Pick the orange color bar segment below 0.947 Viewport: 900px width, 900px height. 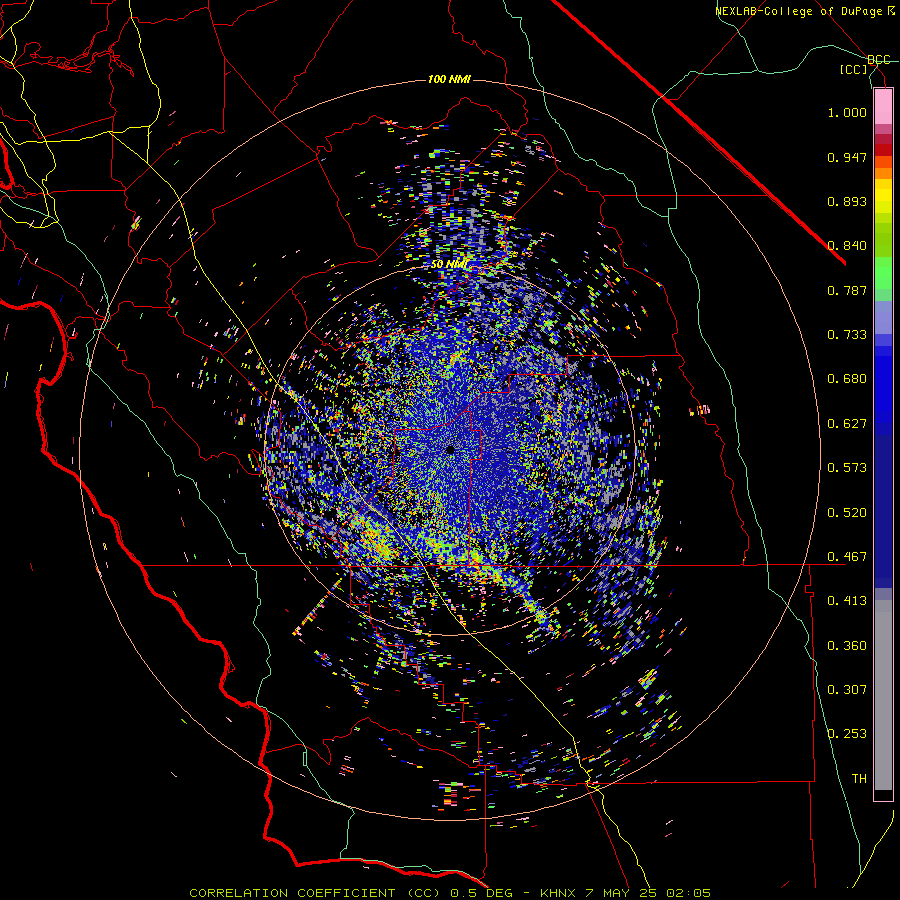click(x=883, y=173)
